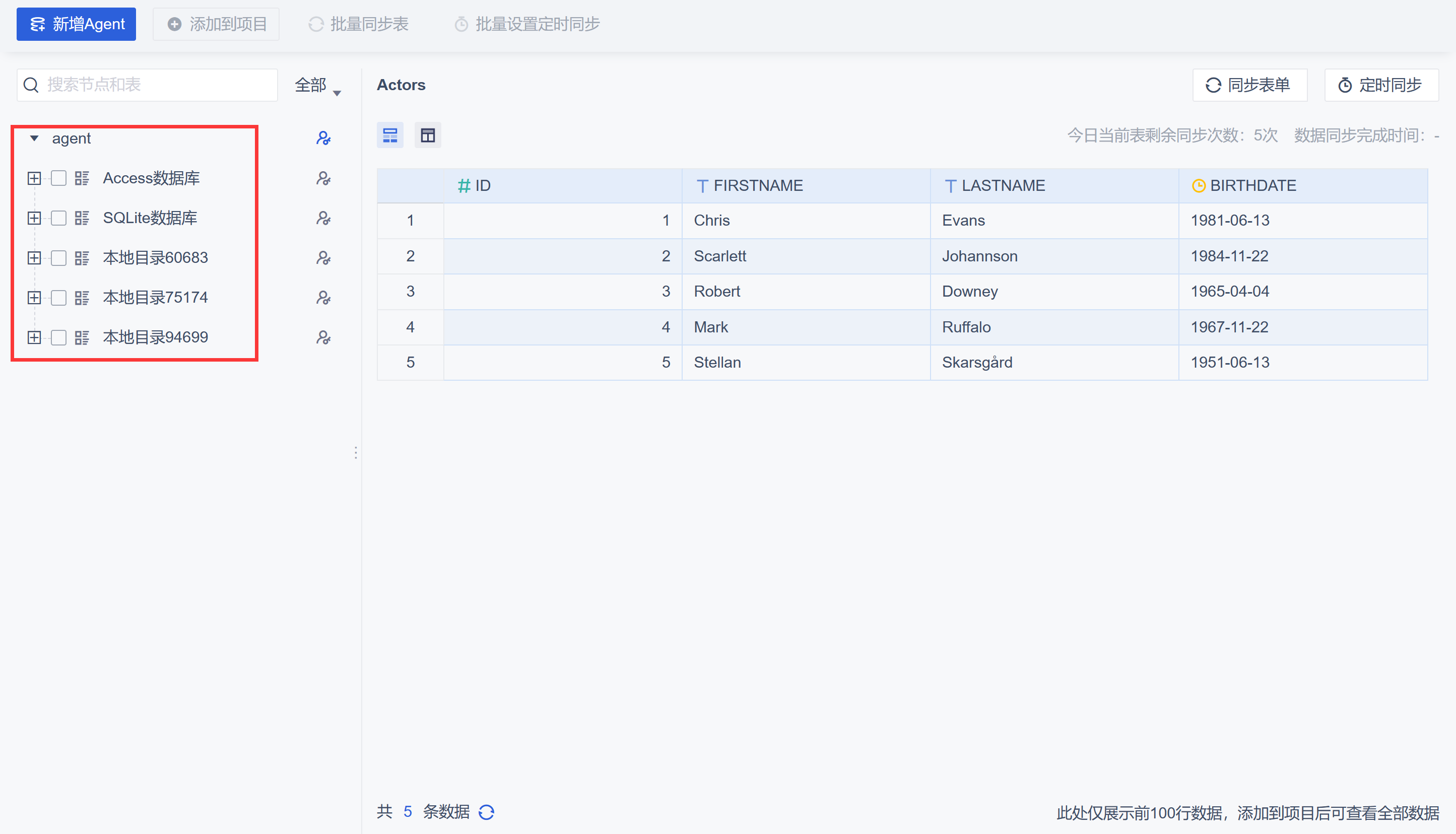Click the search magnifier icon
This screenshot has height=834, width=1456.
[x=31, y=85]
